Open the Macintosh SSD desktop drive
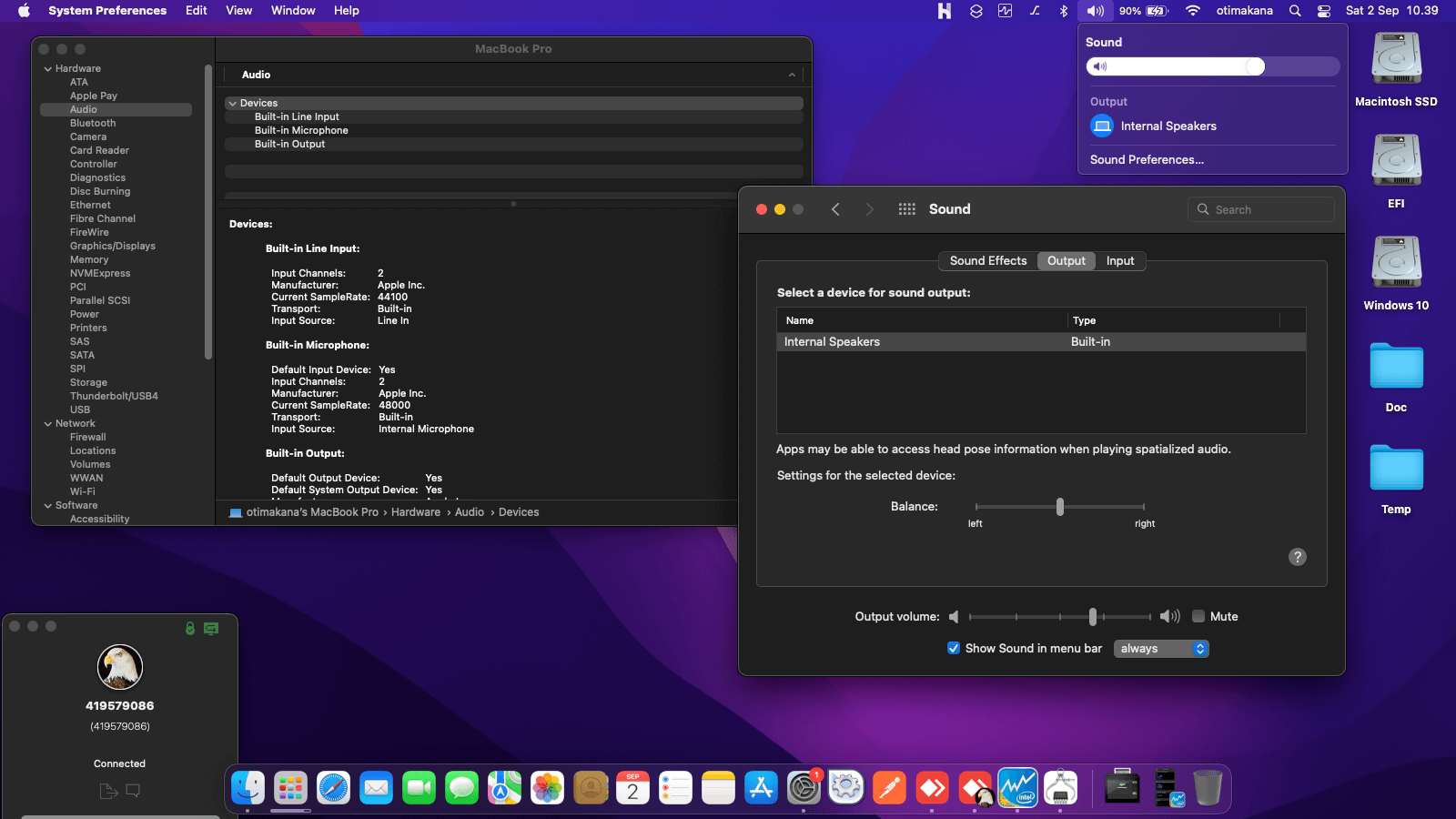The image size is (1456, 819). [1396, 69]
